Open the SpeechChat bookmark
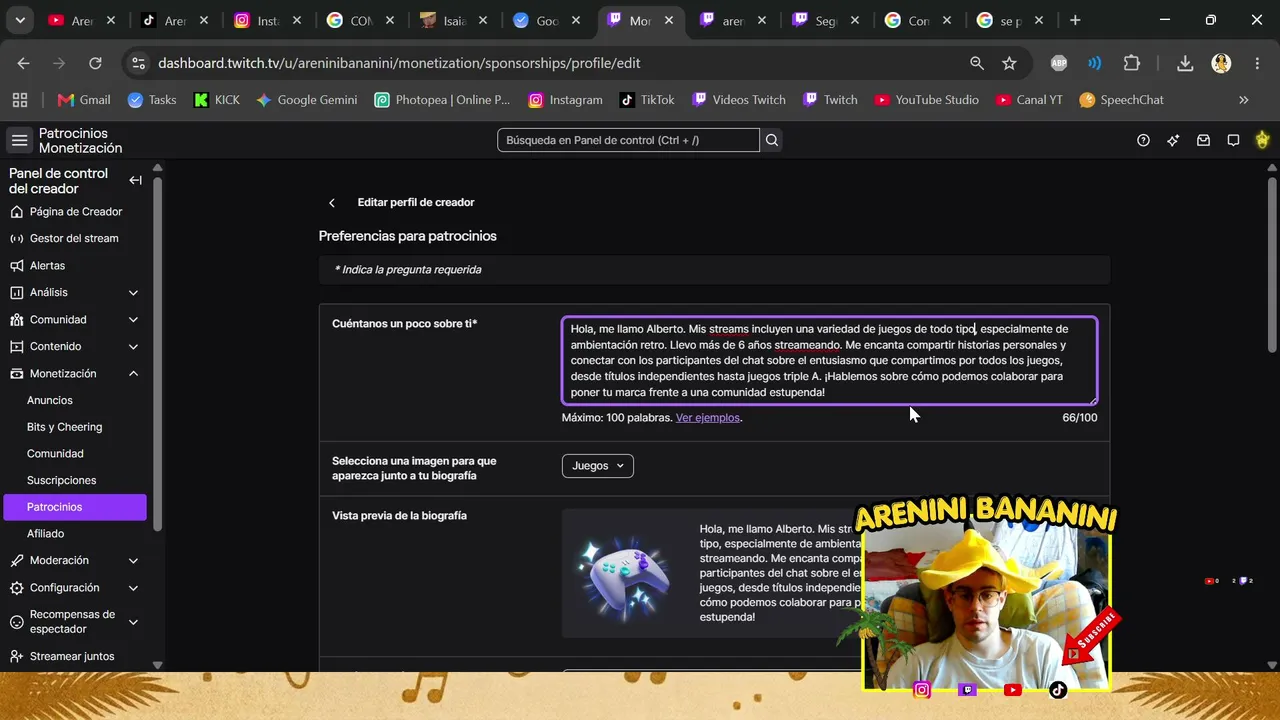This screenshot has height=720, width=1280. coord(1120,100)
